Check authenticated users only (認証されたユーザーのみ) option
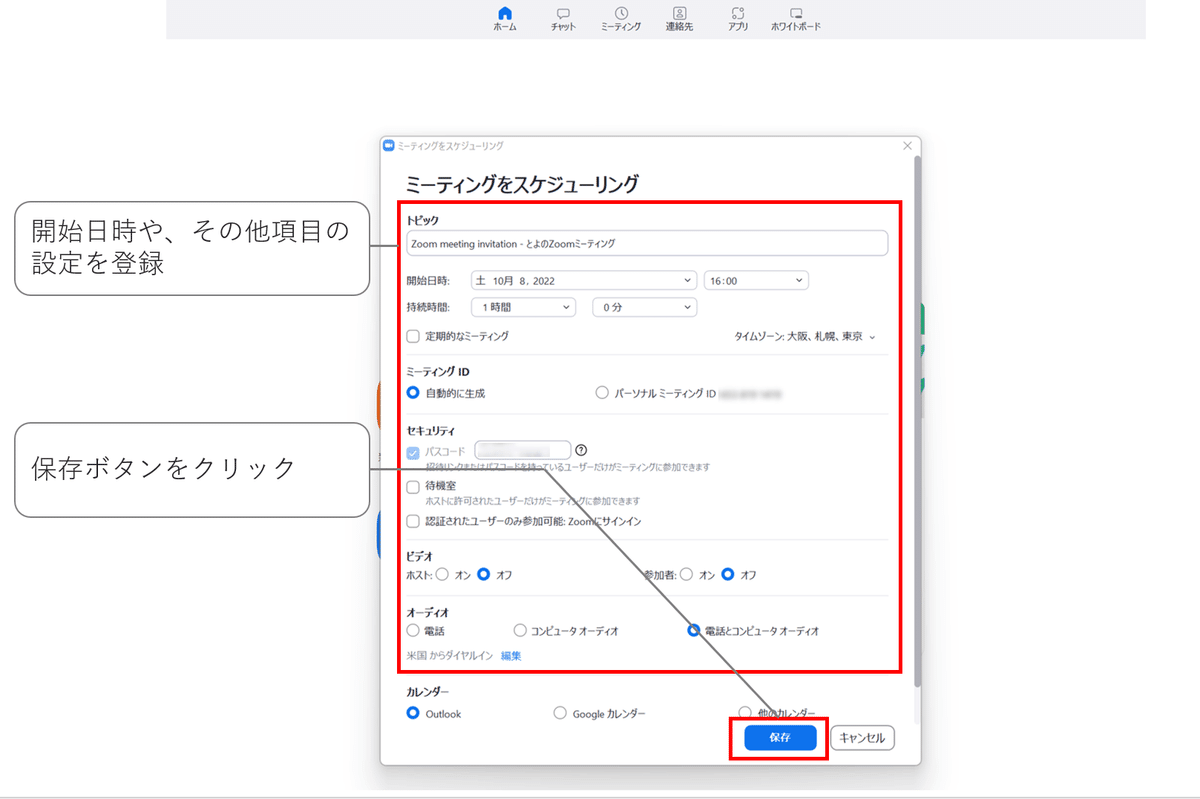The width and height of the screenshot is (1200, 799). click(413, 521)
